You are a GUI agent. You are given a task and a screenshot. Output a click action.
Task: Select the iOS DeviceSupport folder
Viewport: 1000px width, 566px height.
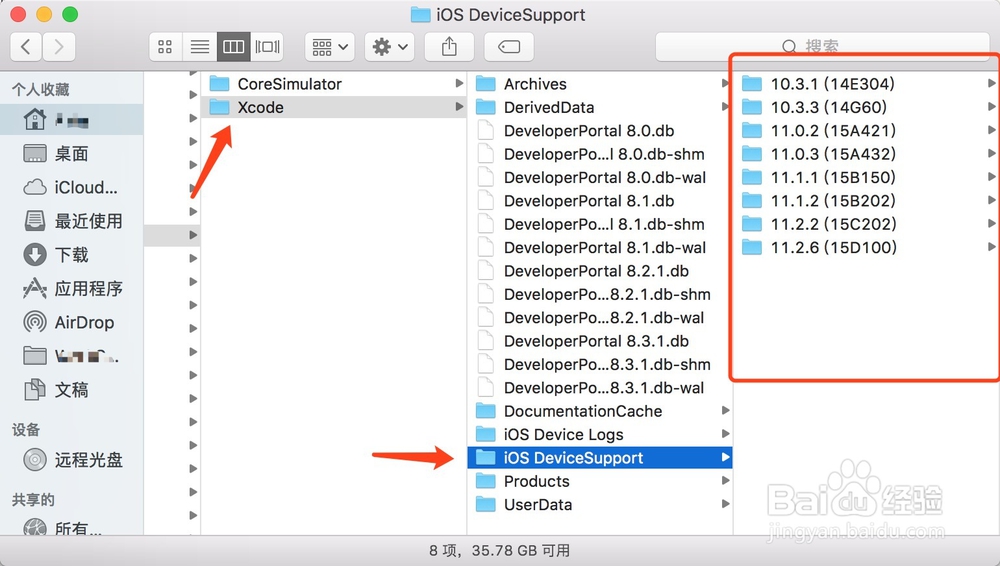pyautogui.click(x=599, y=458)
